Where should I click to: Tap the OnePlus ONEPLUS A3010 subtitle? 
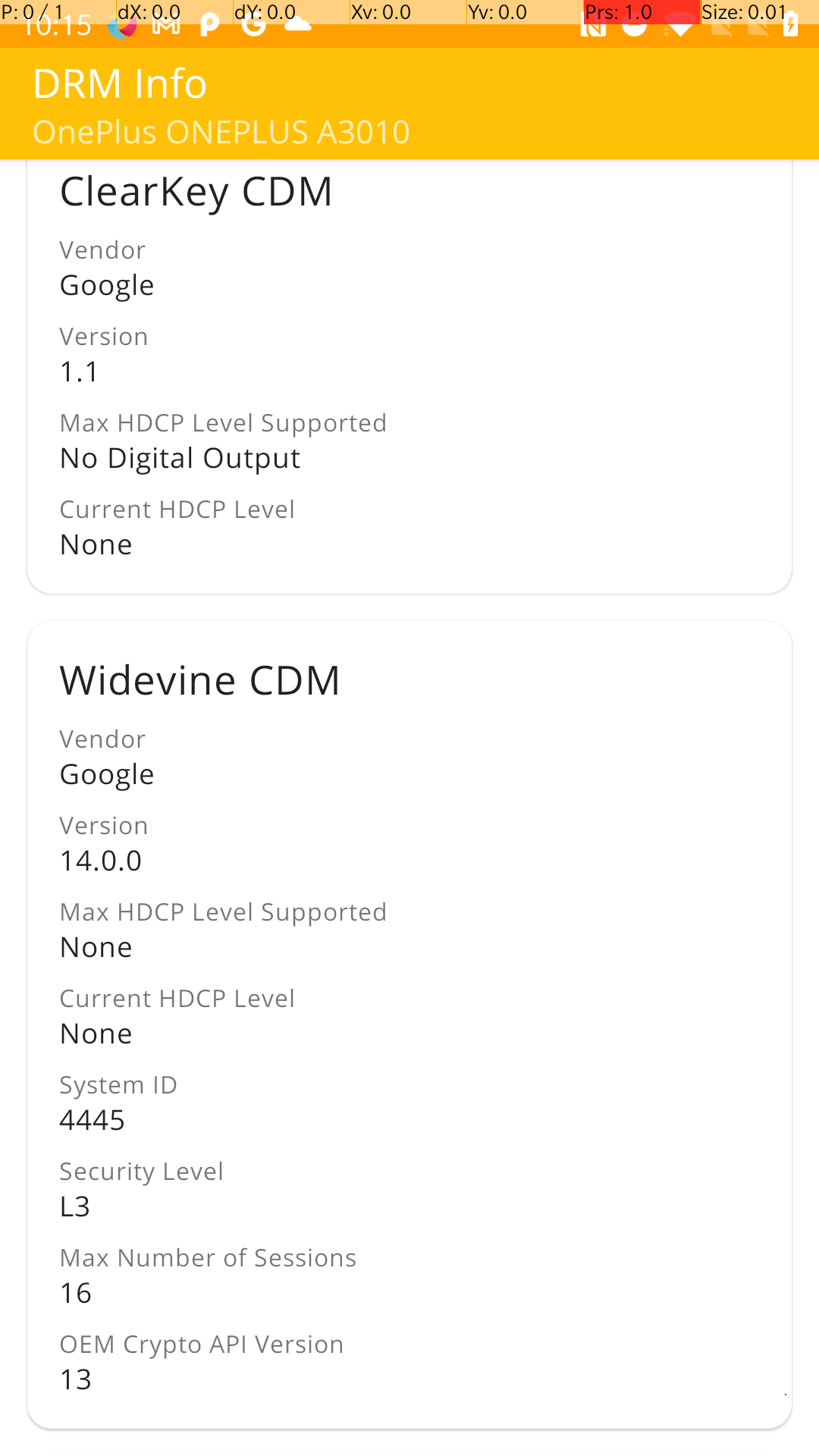coord(221,131)
